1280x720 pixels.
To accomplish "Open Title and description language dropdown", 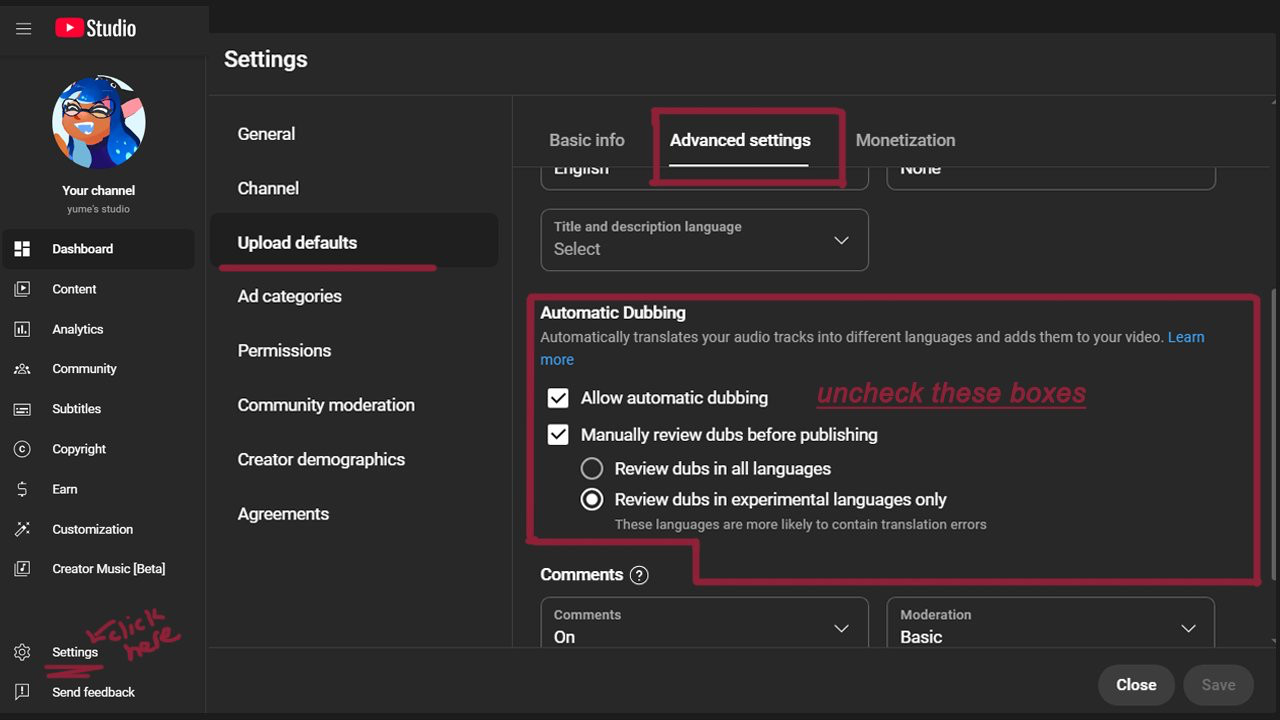I will pos(704,240).
